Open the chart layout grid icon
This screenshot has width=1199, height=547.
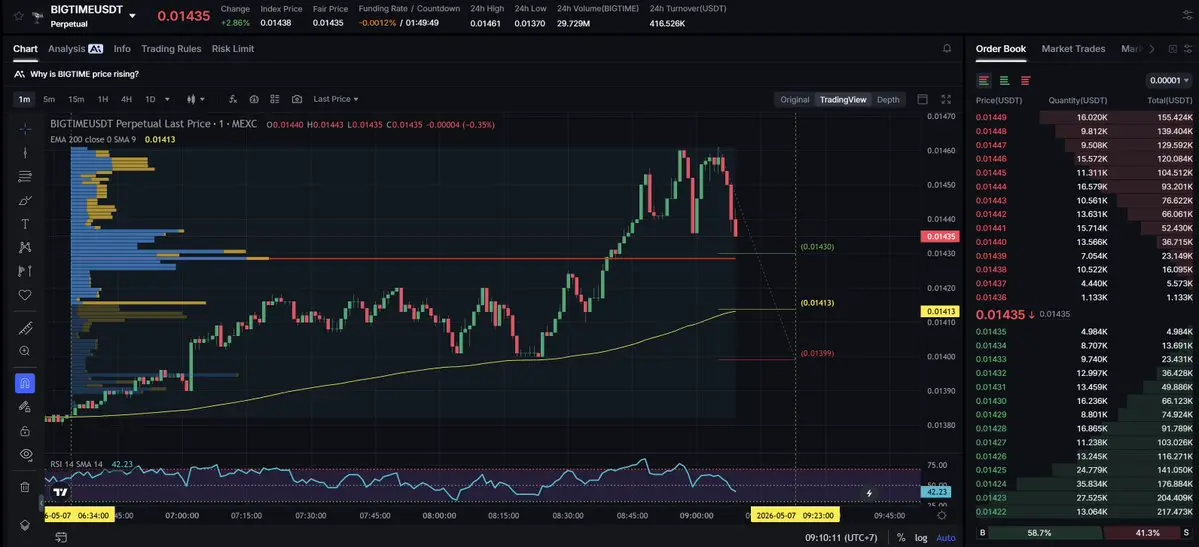click(275, 99)
